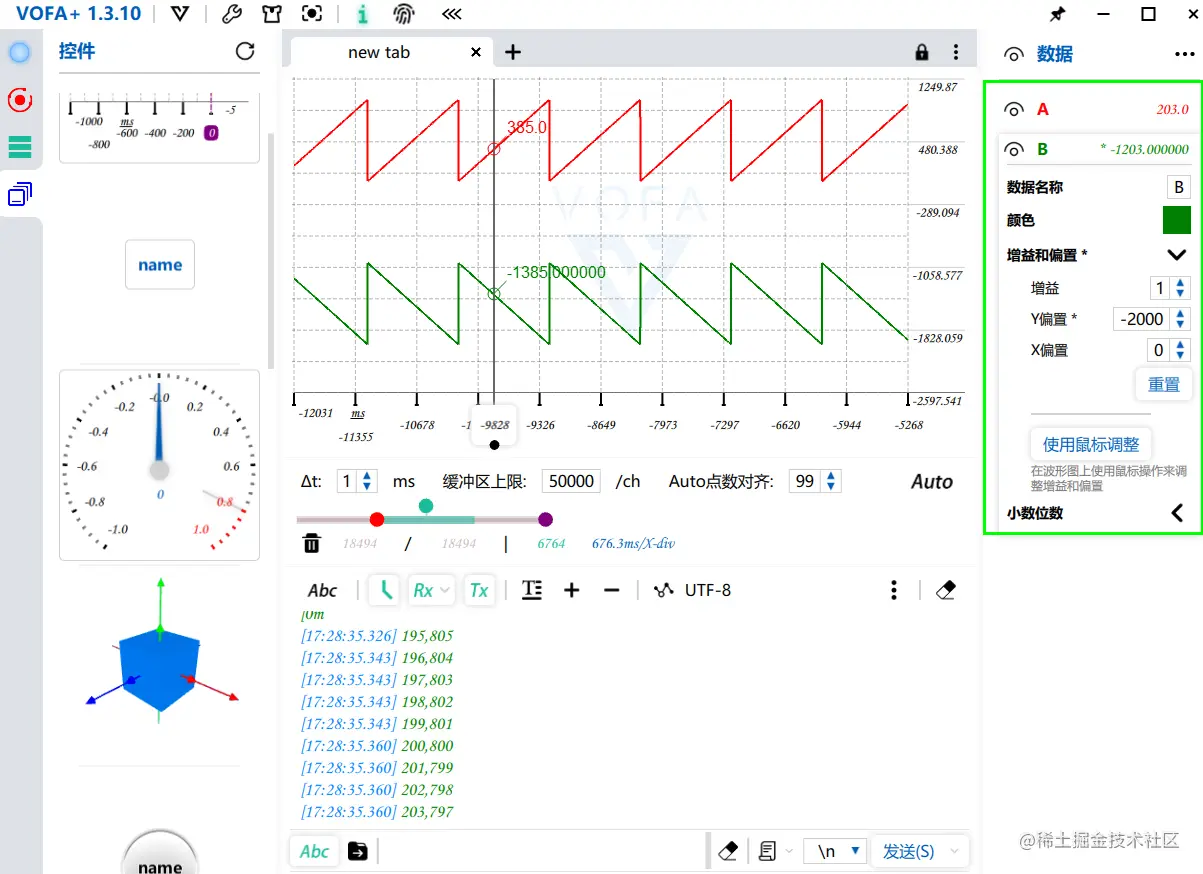The image size is (1203, 874).
Task: Click the text format line-spacing icon
Action: coord(532,590)
